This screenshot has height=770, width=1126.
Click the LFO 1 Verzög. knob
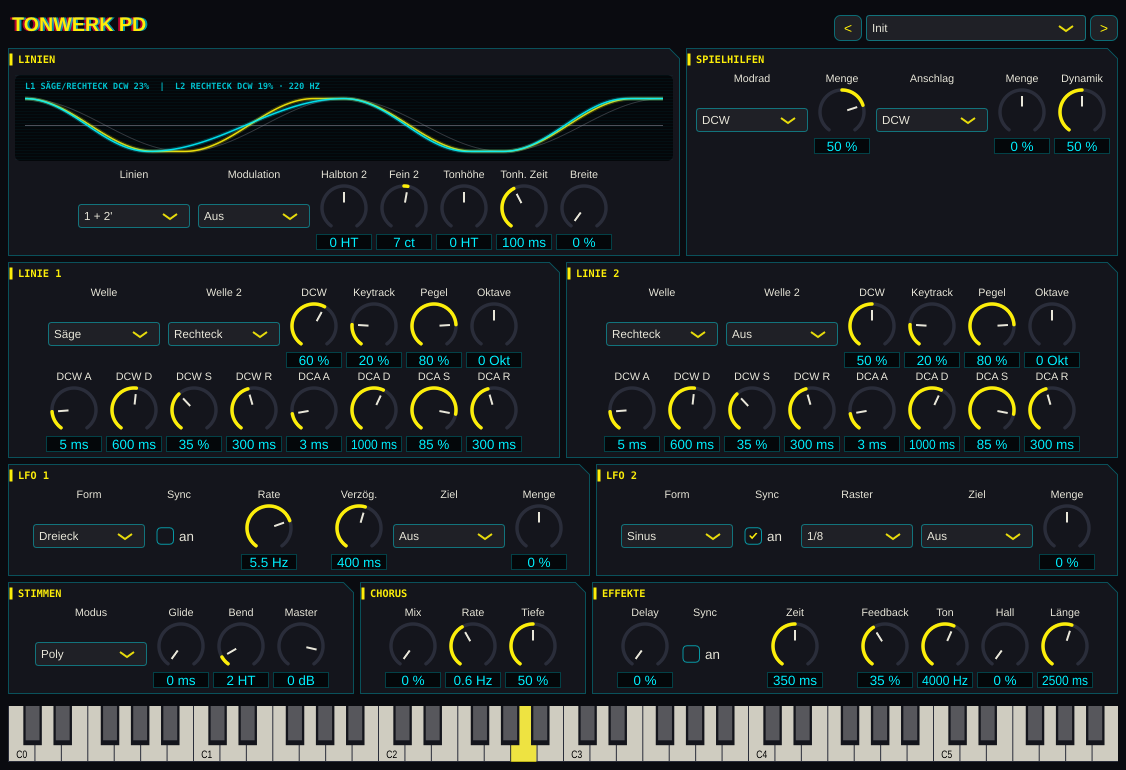[358, 527]
